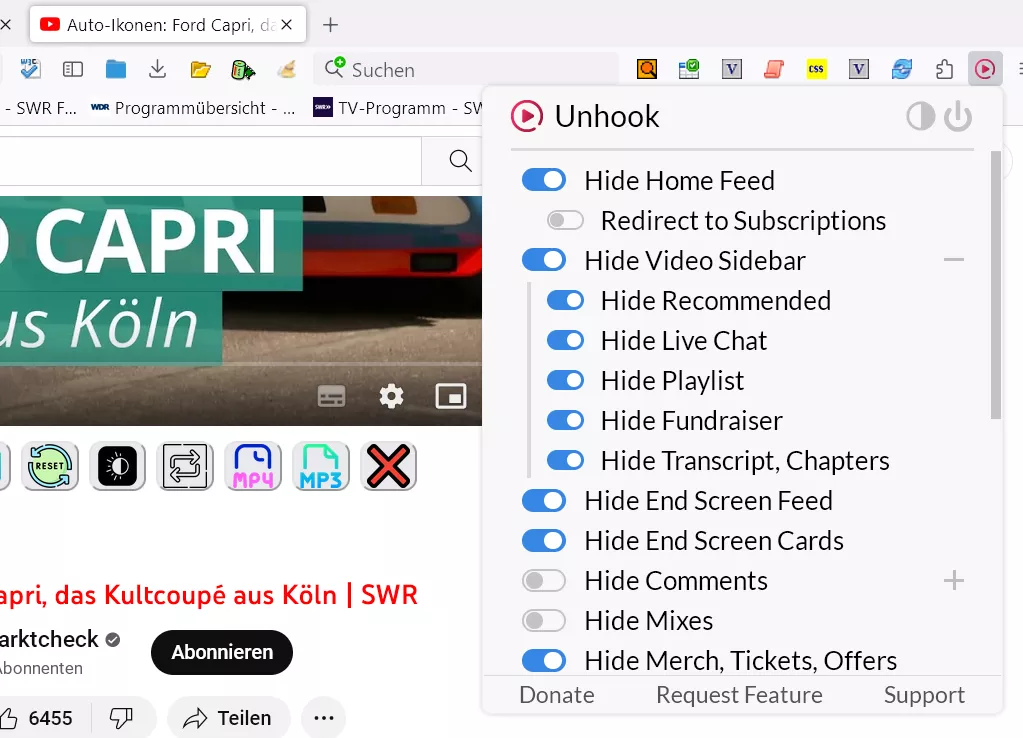Open the more actions three-dot button
1023x738 pixels.
[x=324, y=718]
